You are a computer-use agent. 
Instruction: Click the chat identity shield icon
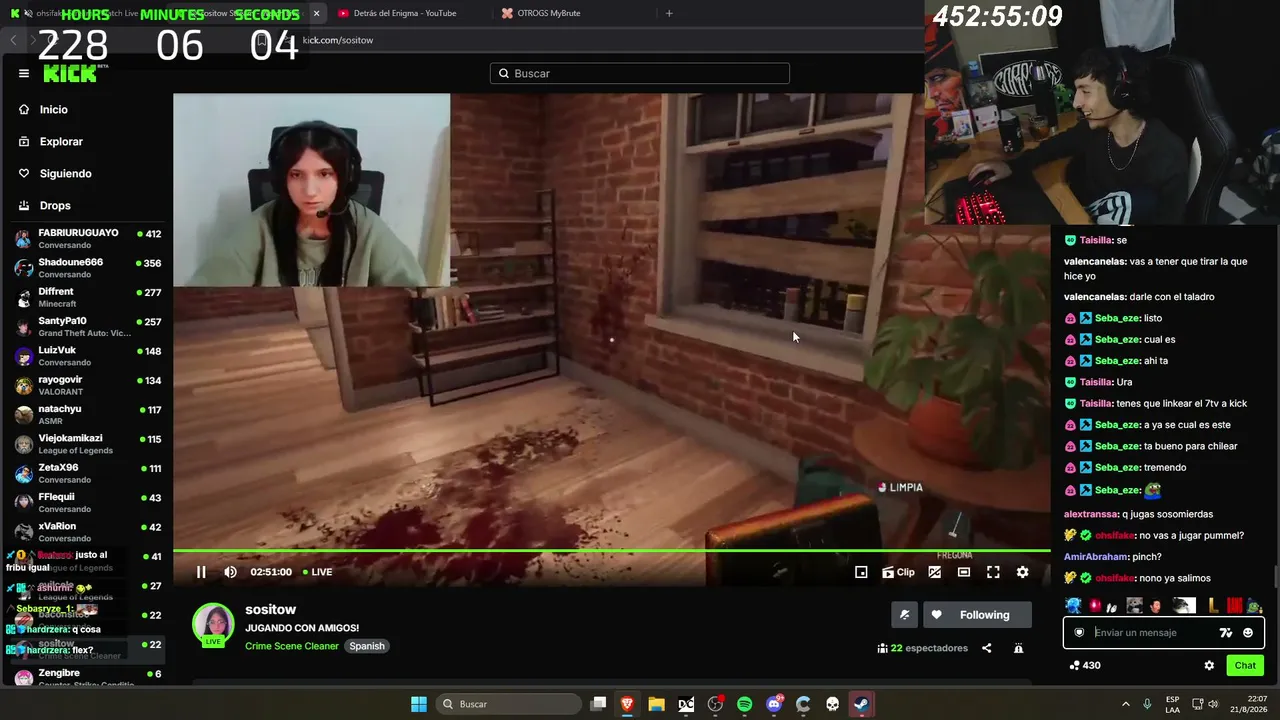click(1079, 633)
